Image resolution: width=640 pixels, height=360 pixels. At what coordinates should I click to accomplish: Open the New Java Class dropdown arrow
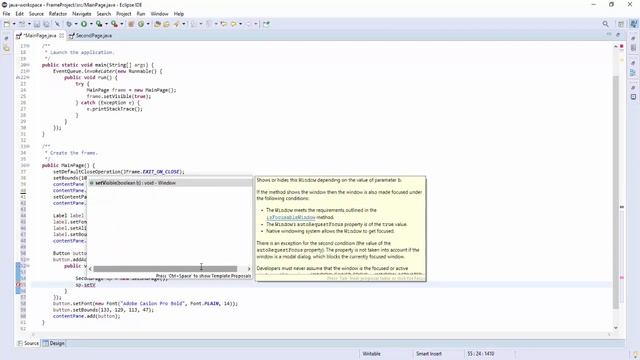[x=148, y=24]
